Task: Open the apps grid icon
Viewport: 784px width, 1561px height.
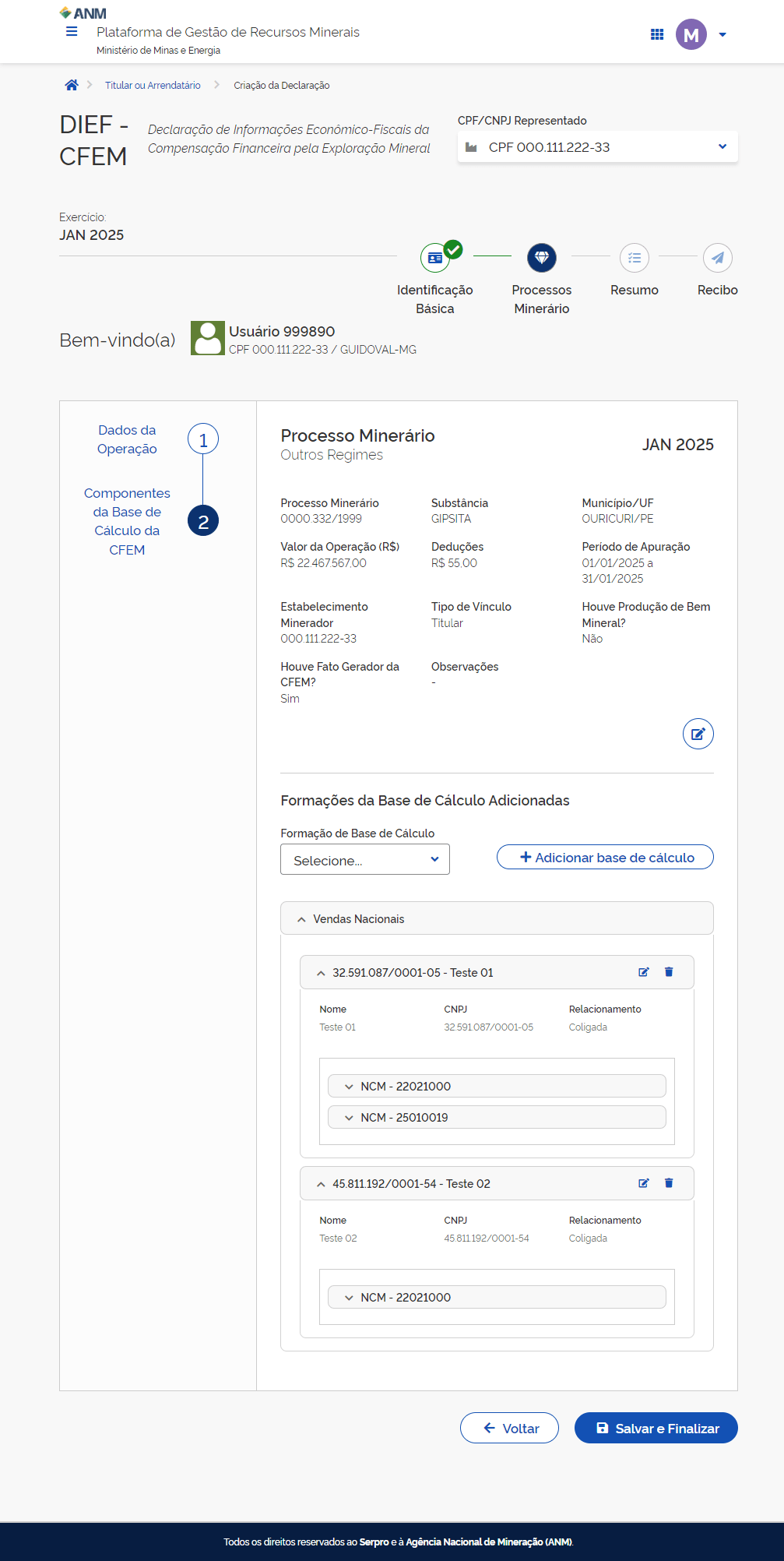Action: (657, 34)
